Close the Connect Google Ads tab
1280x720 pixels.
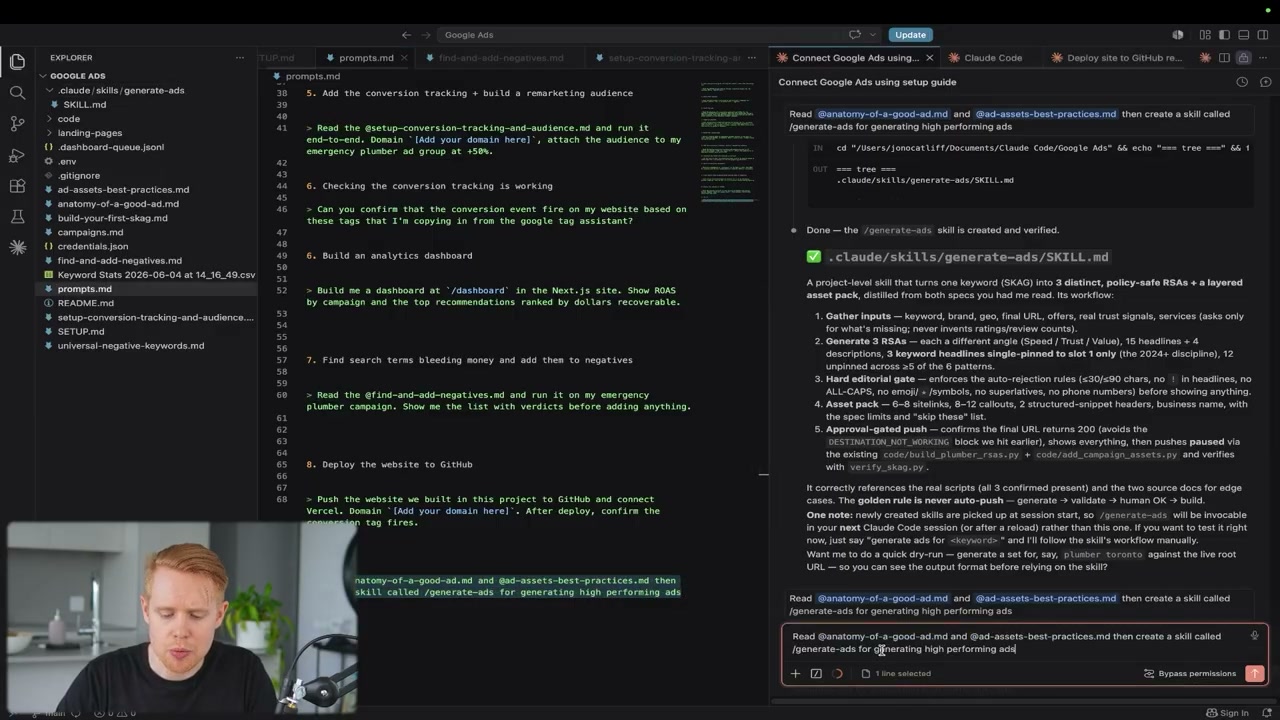point(929,58)
